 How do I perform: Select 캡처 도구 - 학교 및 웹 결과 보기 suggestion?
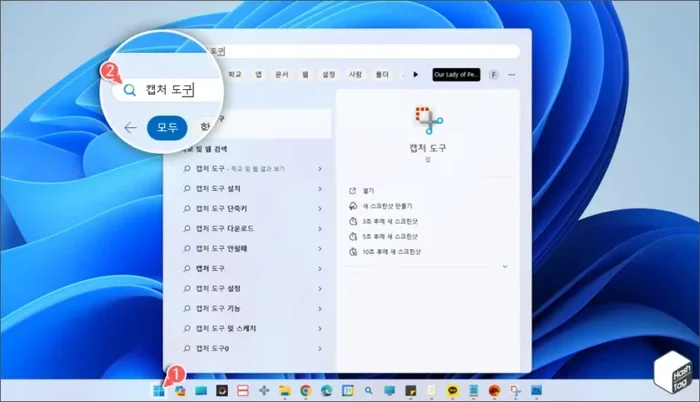tap(253, 169)
